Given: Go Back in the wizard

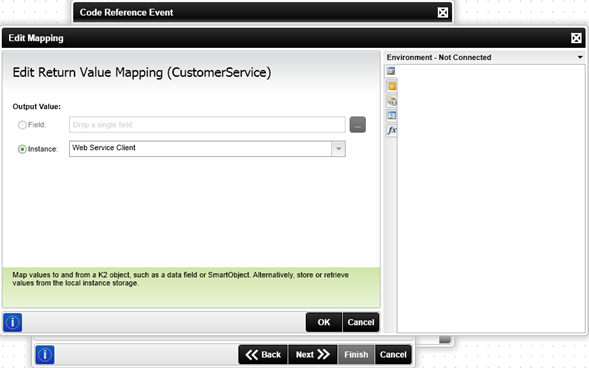Looking at the screenshot, I should pos(263,354).
